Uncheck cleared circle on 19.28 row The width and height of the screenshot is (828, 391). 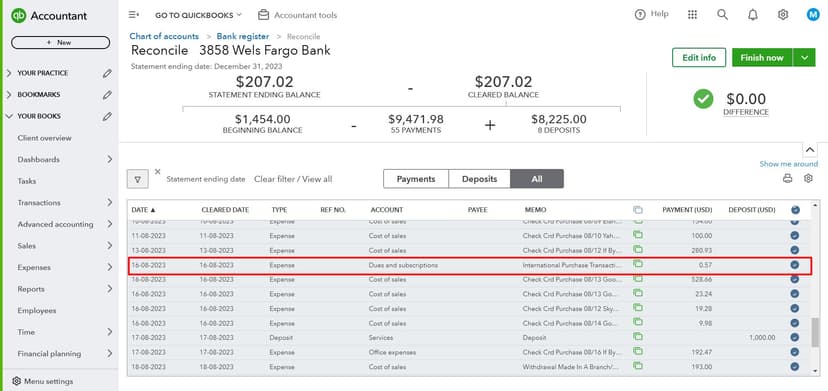(795, 308)
